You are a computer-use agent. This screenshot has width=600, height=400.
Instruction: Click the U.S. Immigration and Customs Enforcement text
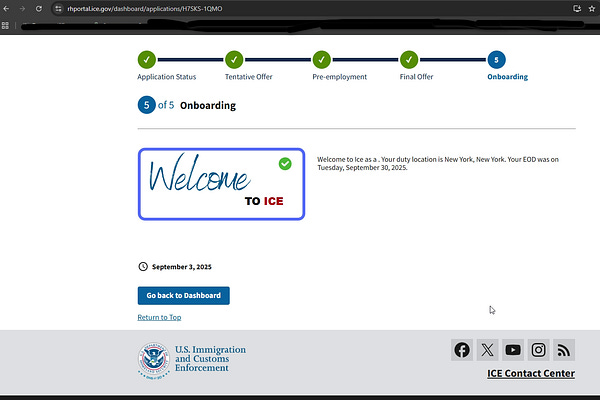pyautogui.click(x=210, y=359)
